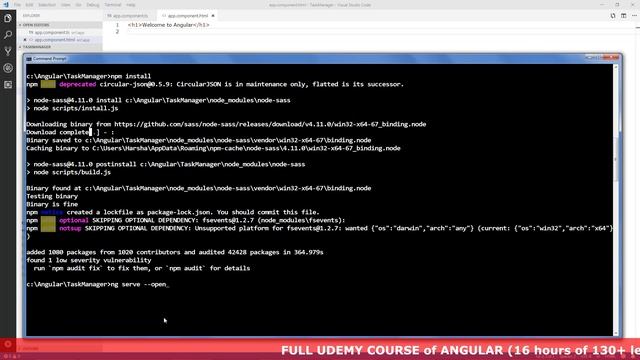Screen dimensions: 640x360
Task: Click the node-sass GitHub download URL
Action: point(270,124)
